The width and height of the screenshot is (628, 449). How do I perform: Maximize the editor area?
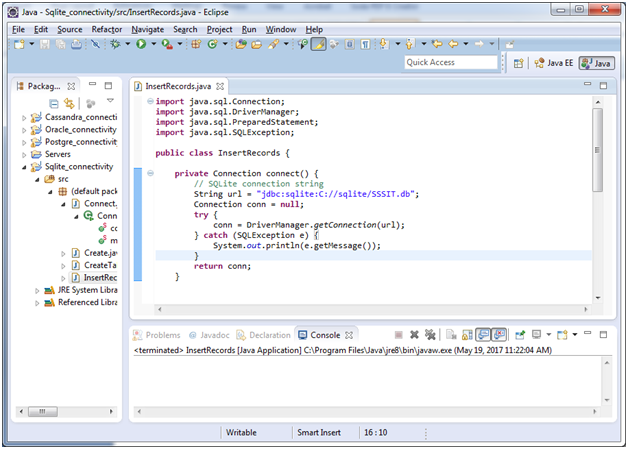click(603, 85)
